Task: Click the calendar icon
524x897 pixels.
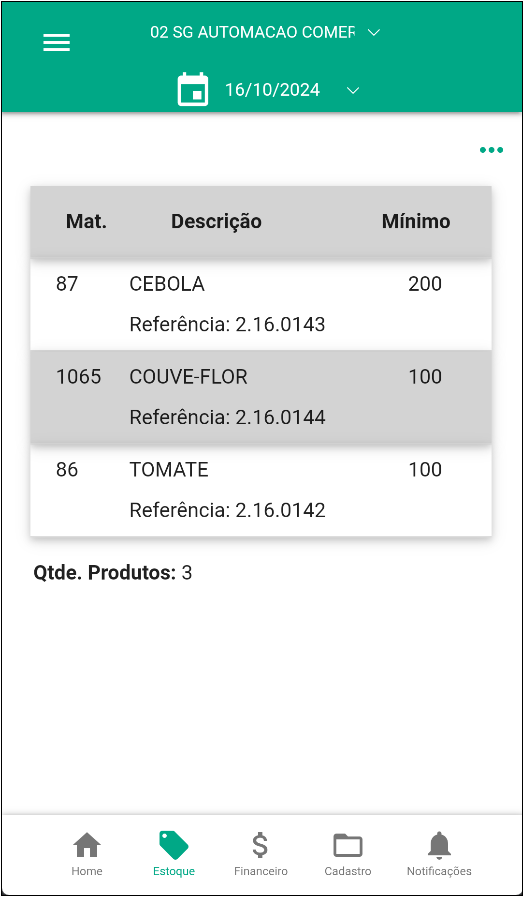Action: tap(193, 90)
